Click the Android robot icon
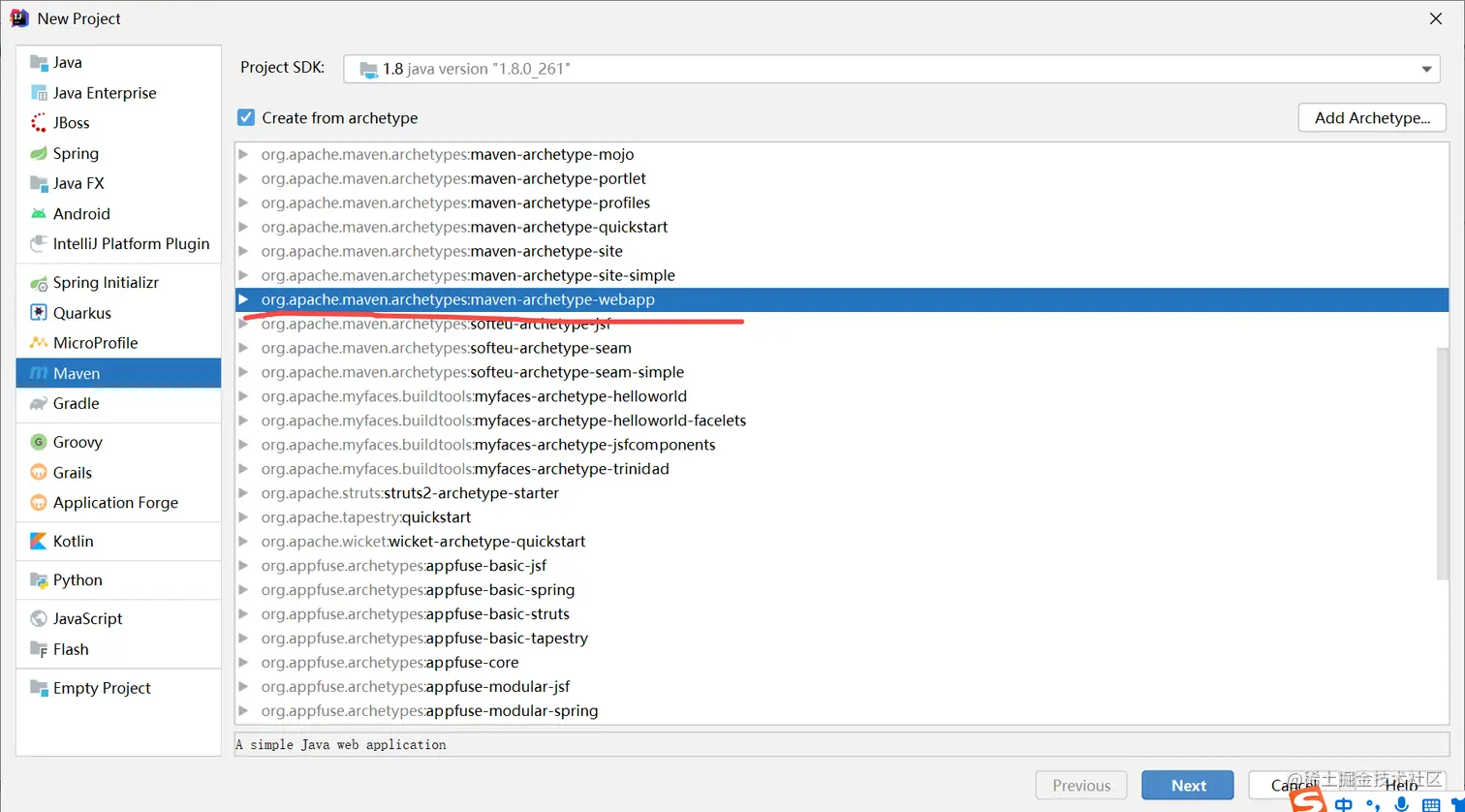 point(39,213)
